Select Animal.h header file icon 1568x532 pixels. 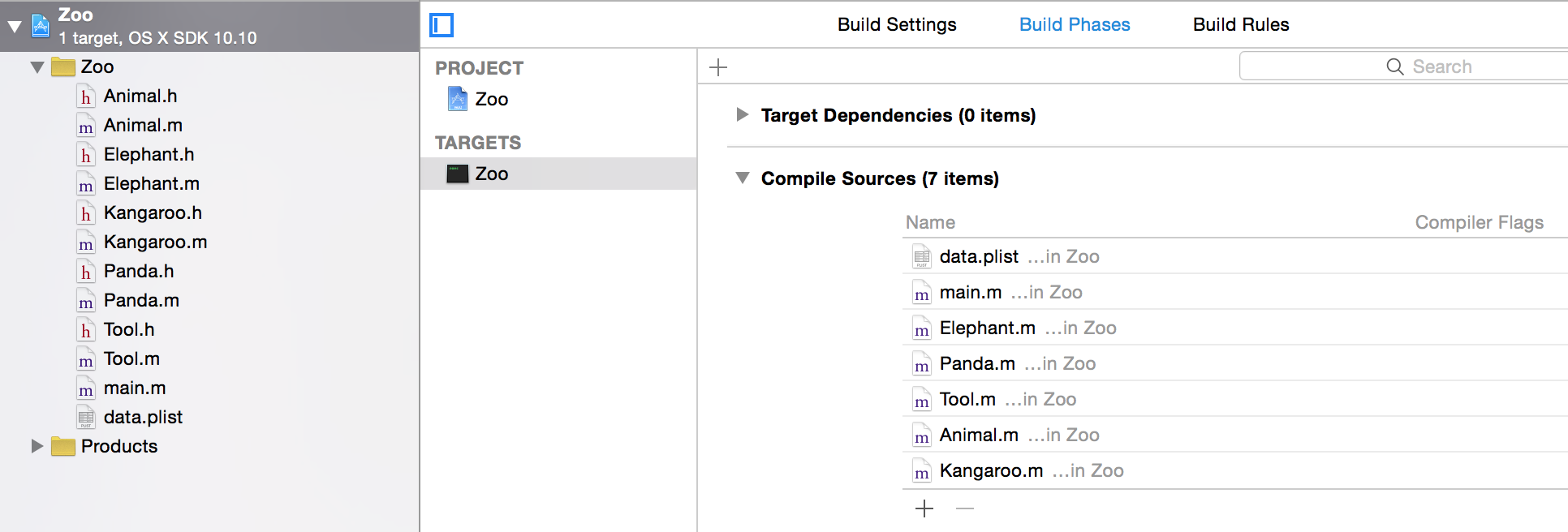pos(86,97)
